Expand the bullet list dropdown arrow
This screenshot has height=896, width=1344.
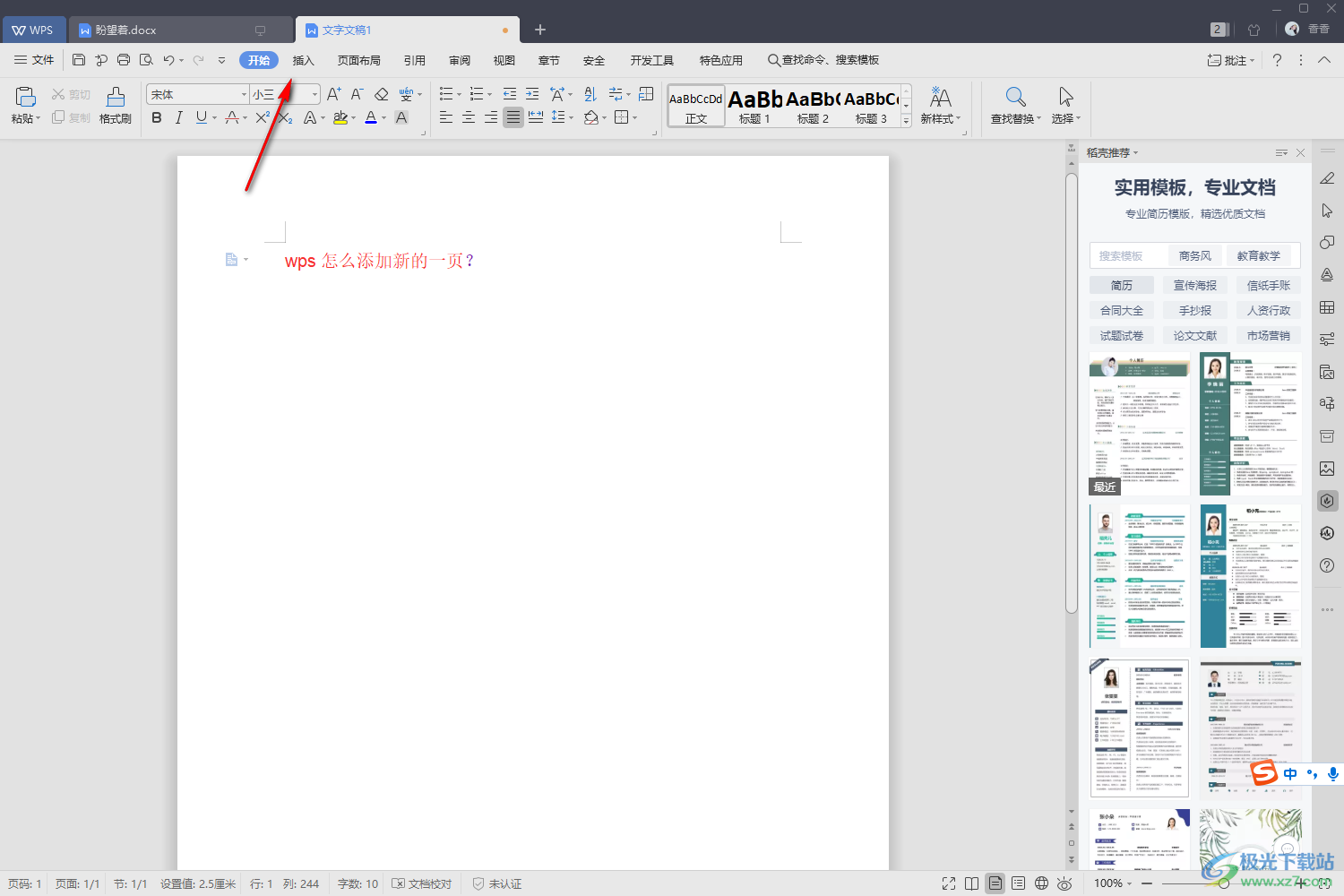tap(459, 95)
